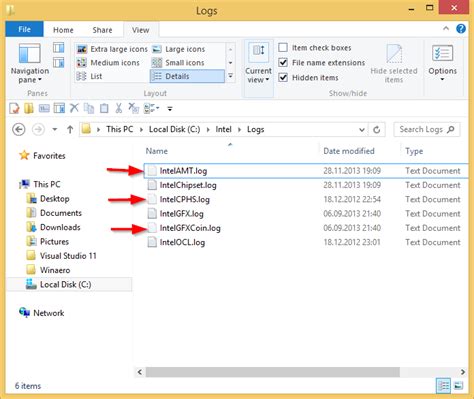Enable Item check boxes
Viewport: 474px width, 399px height.
point(283,48)
